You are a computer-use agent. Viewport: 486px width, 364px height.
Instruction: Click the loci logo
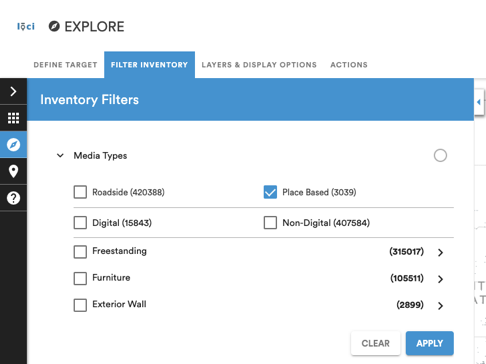click(x=26, y=26)
